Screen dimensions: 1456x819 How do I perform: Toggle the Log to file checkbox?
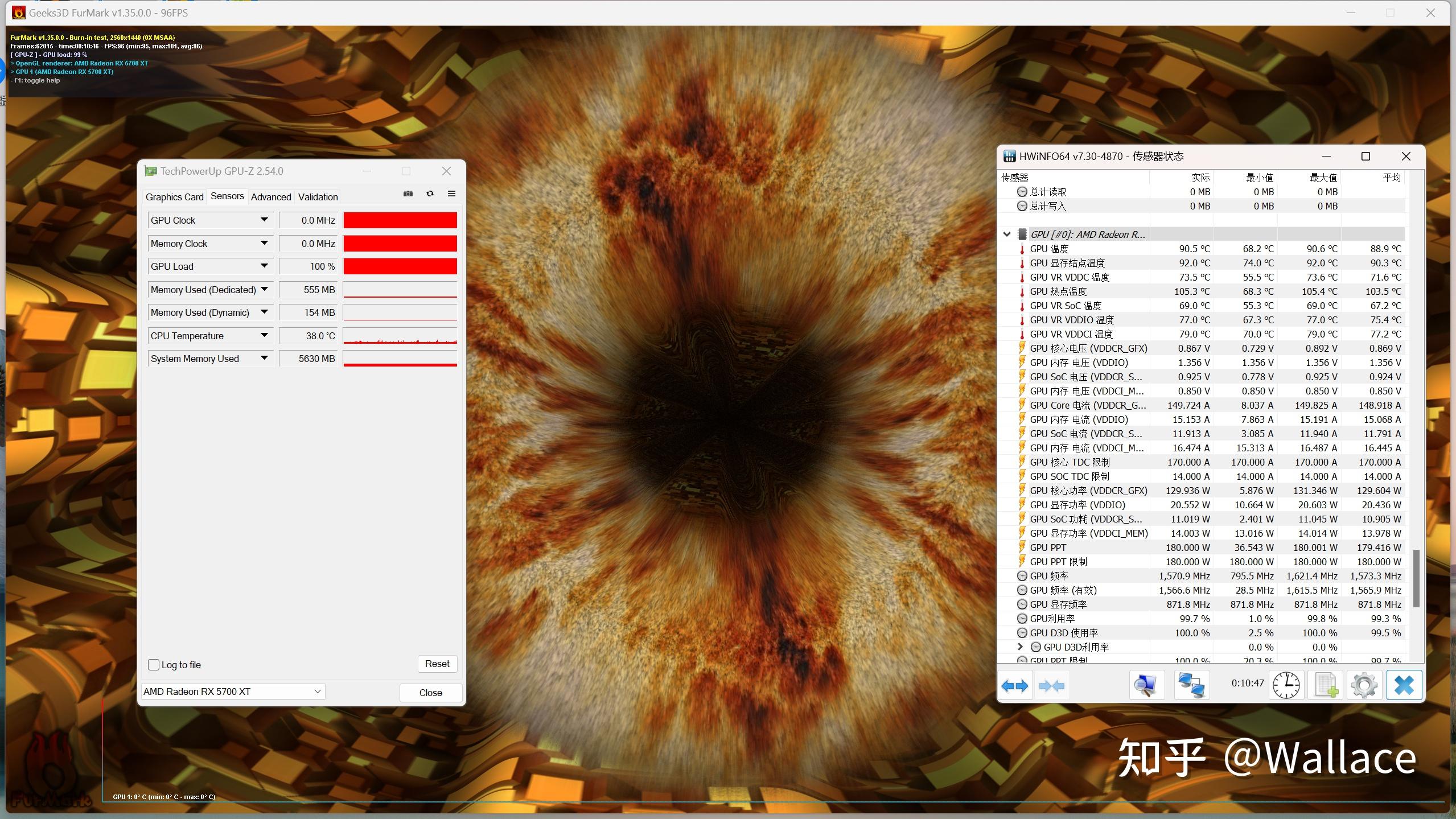[x=154, y=664]
